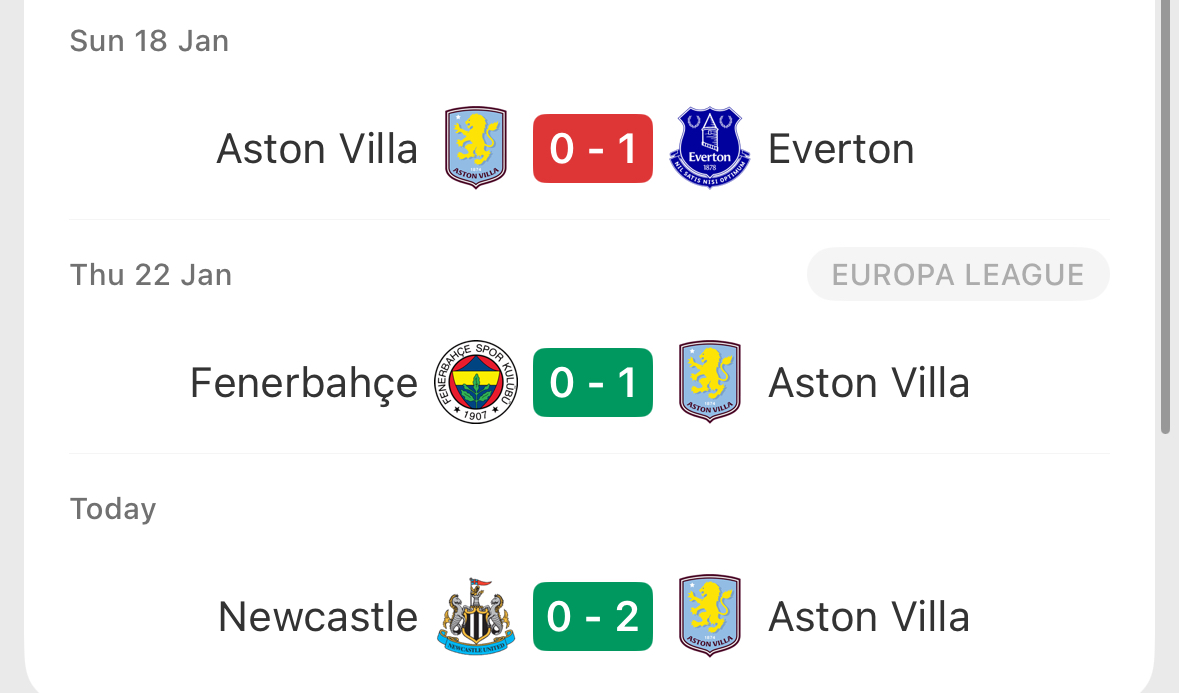Viewport: 1179px width, 693px height.
Task: Click Aston Villa name in the Newcastle match
Action: 869,616
